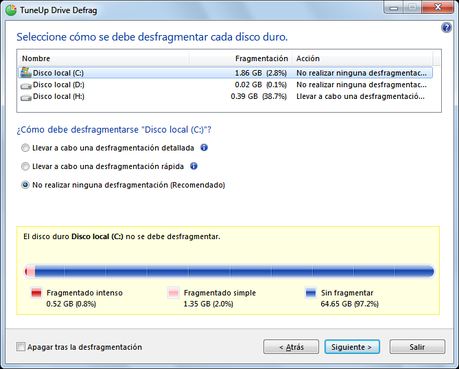Click the drive icon for Disco local (D:)
The image size is (459, 369).
[x=26, y=86]
